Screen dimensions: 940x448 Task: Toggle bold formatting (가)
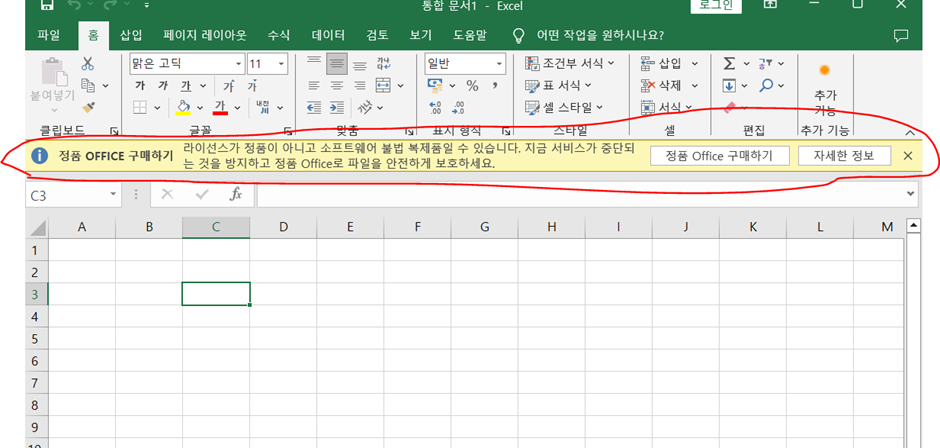click(140, 86)
